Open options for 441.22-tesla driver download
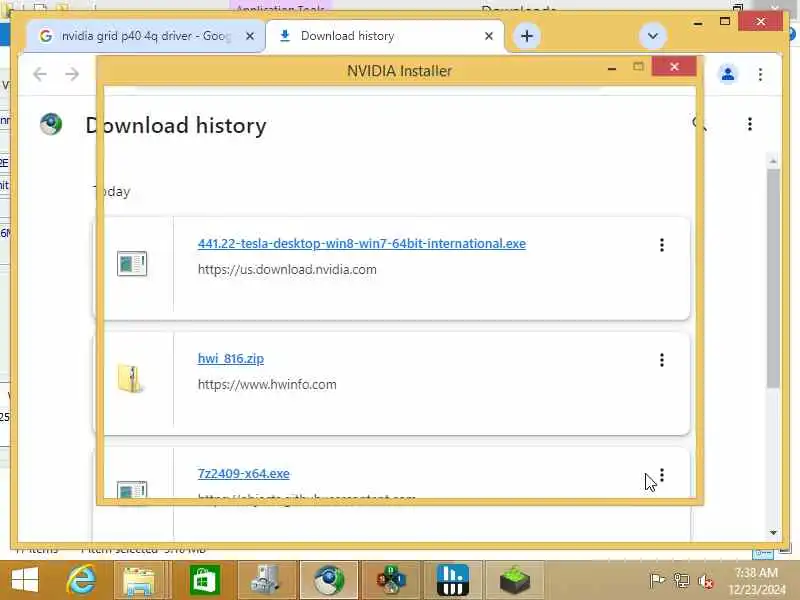800x600 pixels. pyautogui.click(x=662, y=245)
